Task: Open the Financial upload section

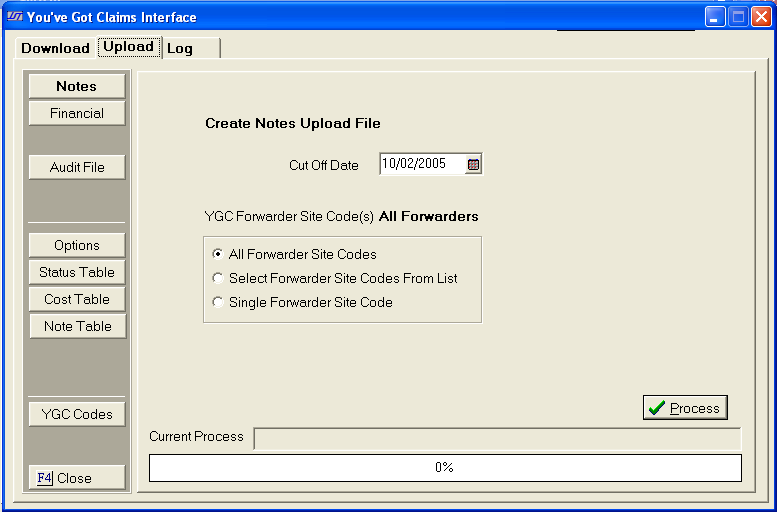Action: tap(77, 114)
